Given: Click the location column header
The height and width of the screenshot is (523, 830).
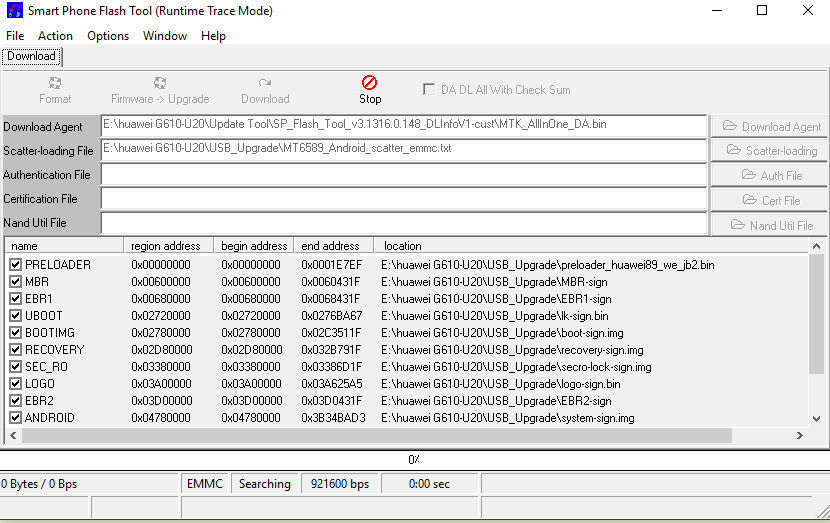Looking at the screenshot, I should pyautogui.click(x=591, y=246).
